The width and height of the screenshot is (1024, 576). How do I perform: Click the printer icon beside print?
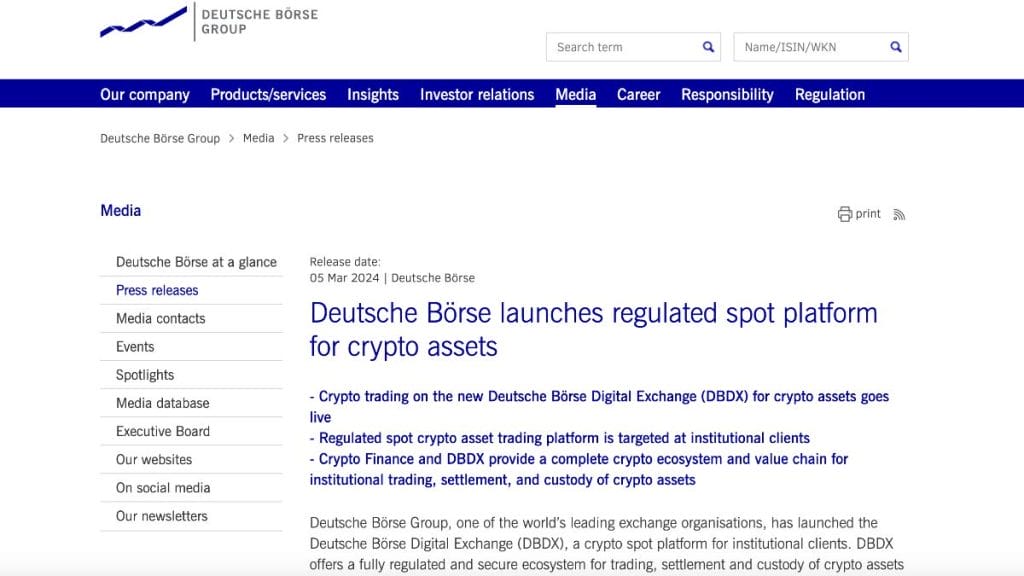coord(844,214)
